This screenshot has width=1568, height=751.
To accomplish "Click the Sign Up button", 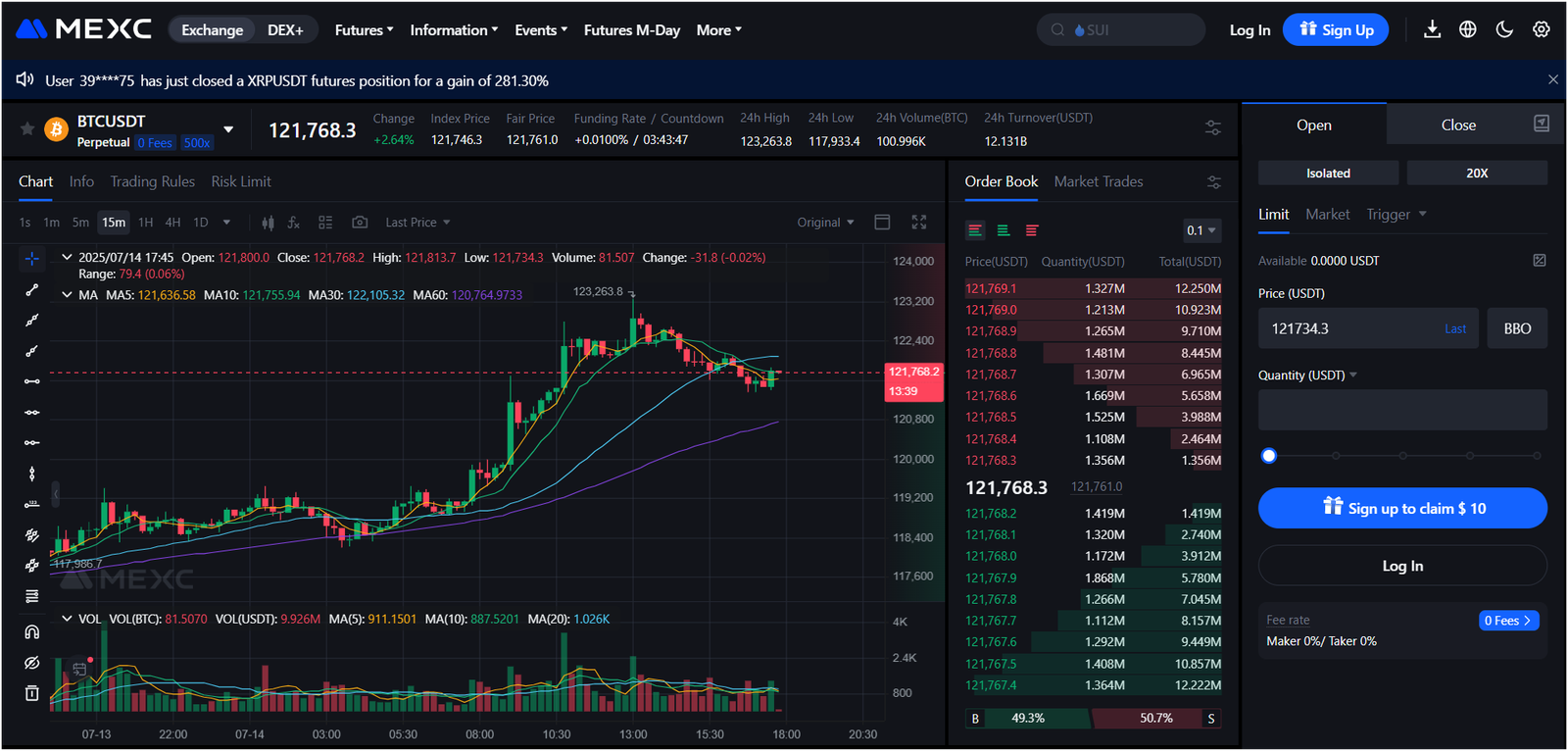I will pyautogui.click(x=1336, y=29).
